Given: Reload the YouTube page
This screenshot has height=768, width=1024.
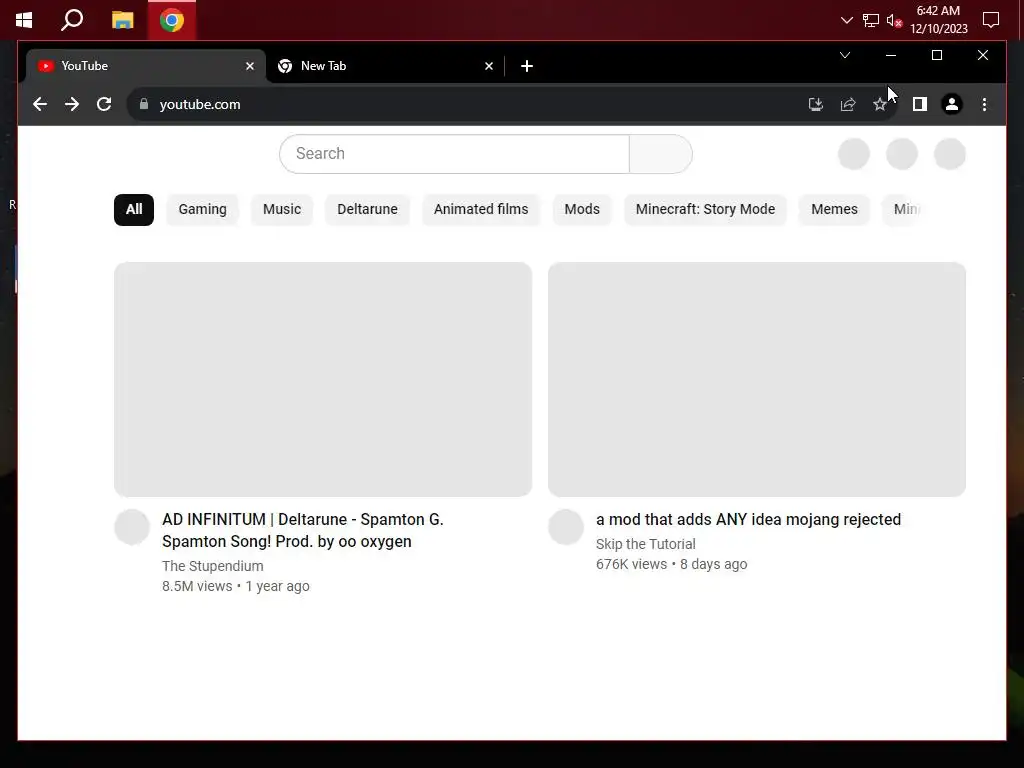Looking at the screenshot, I should click(x=104, y=104).
